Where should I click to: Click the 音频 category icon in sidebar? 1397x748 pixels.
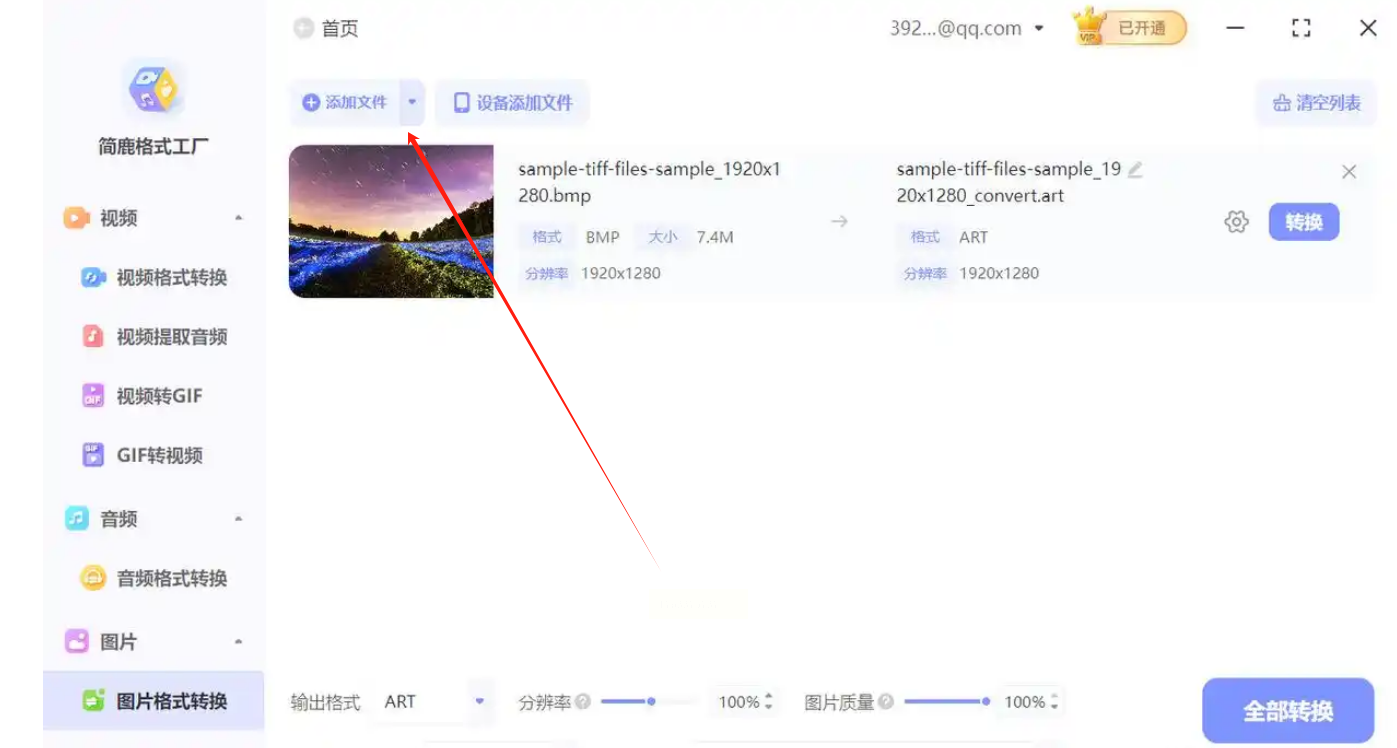tap(77, 518)
